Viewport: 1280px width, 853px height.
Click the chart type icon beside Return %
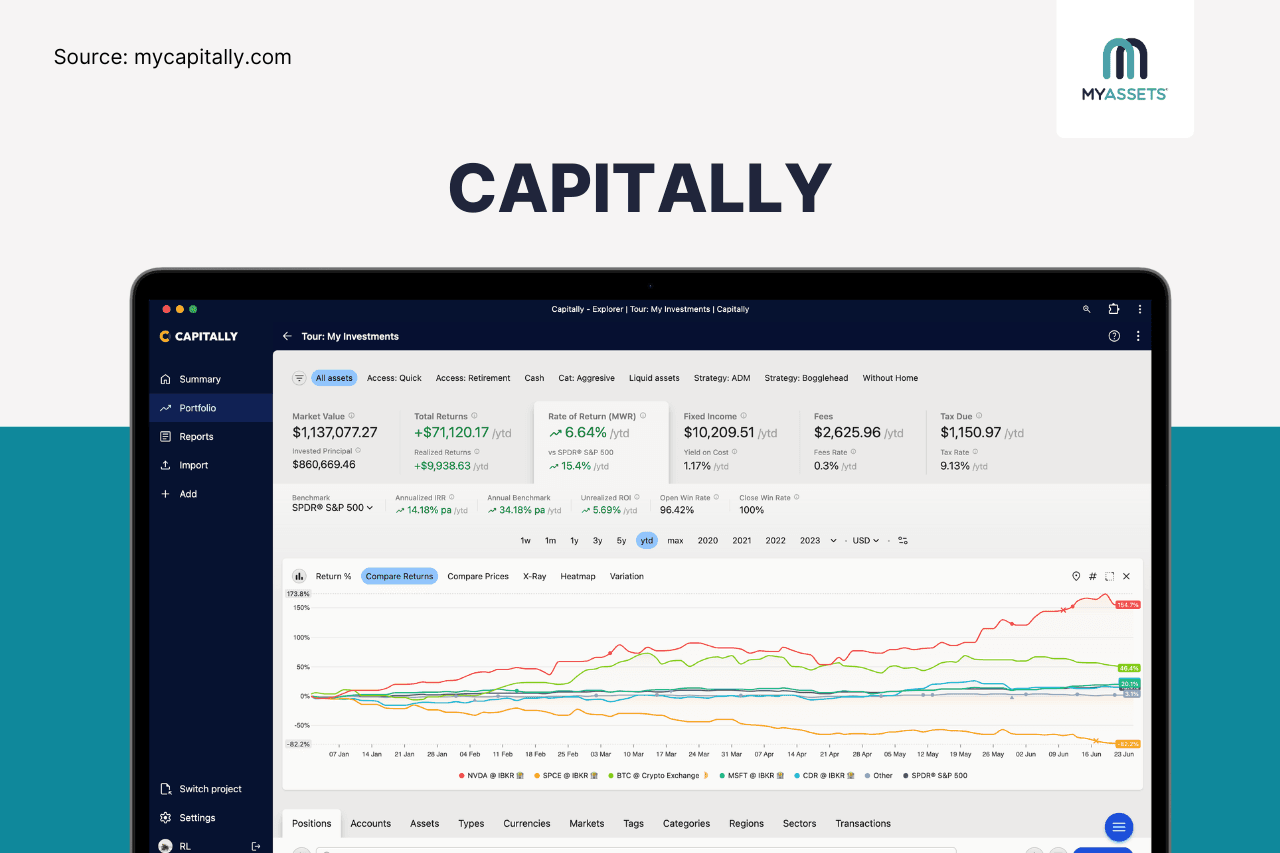299,576
